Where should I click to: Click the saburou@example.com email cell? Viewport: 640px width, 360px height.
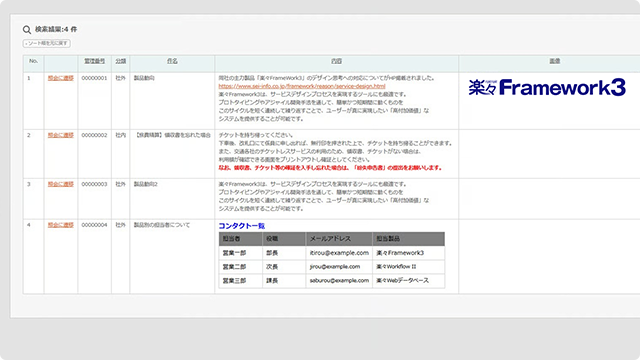339,281
